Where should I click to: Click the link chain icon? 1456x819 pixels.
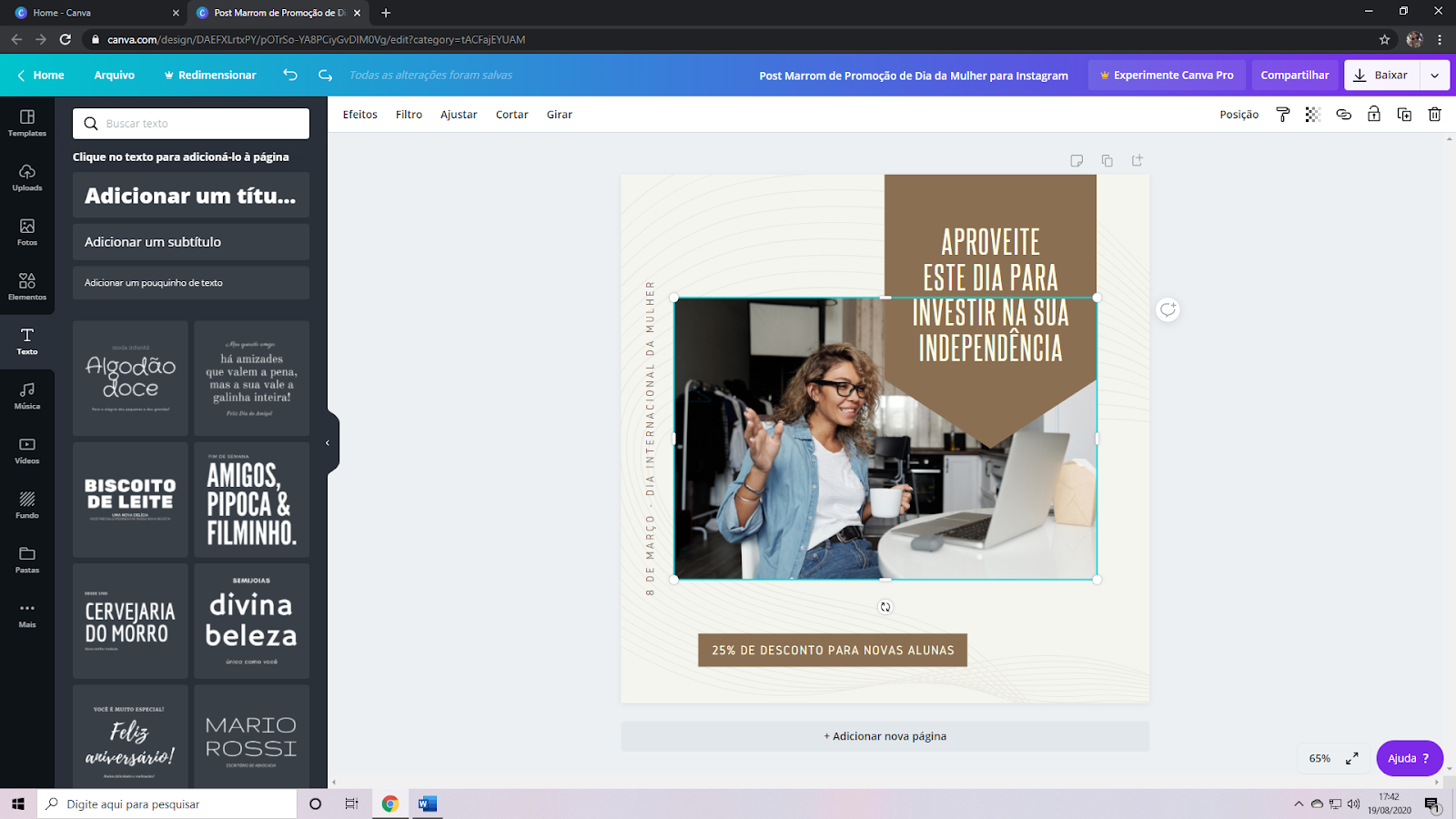pyautogui.click(x=1343, y=115)
